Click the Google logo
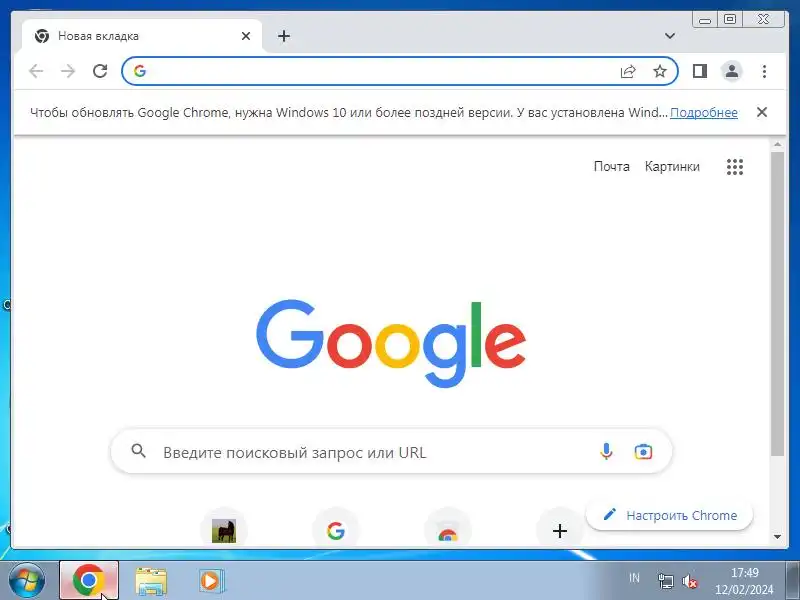Viewport: 800px width, 600px height. click(x=391, y=343)
